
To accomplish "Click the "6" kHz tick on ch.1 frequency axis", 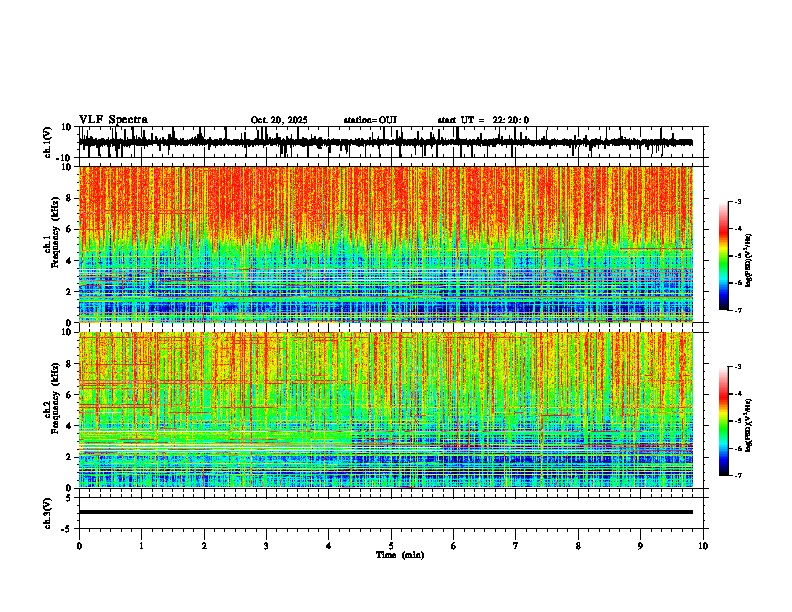I will tap(69, 230).
